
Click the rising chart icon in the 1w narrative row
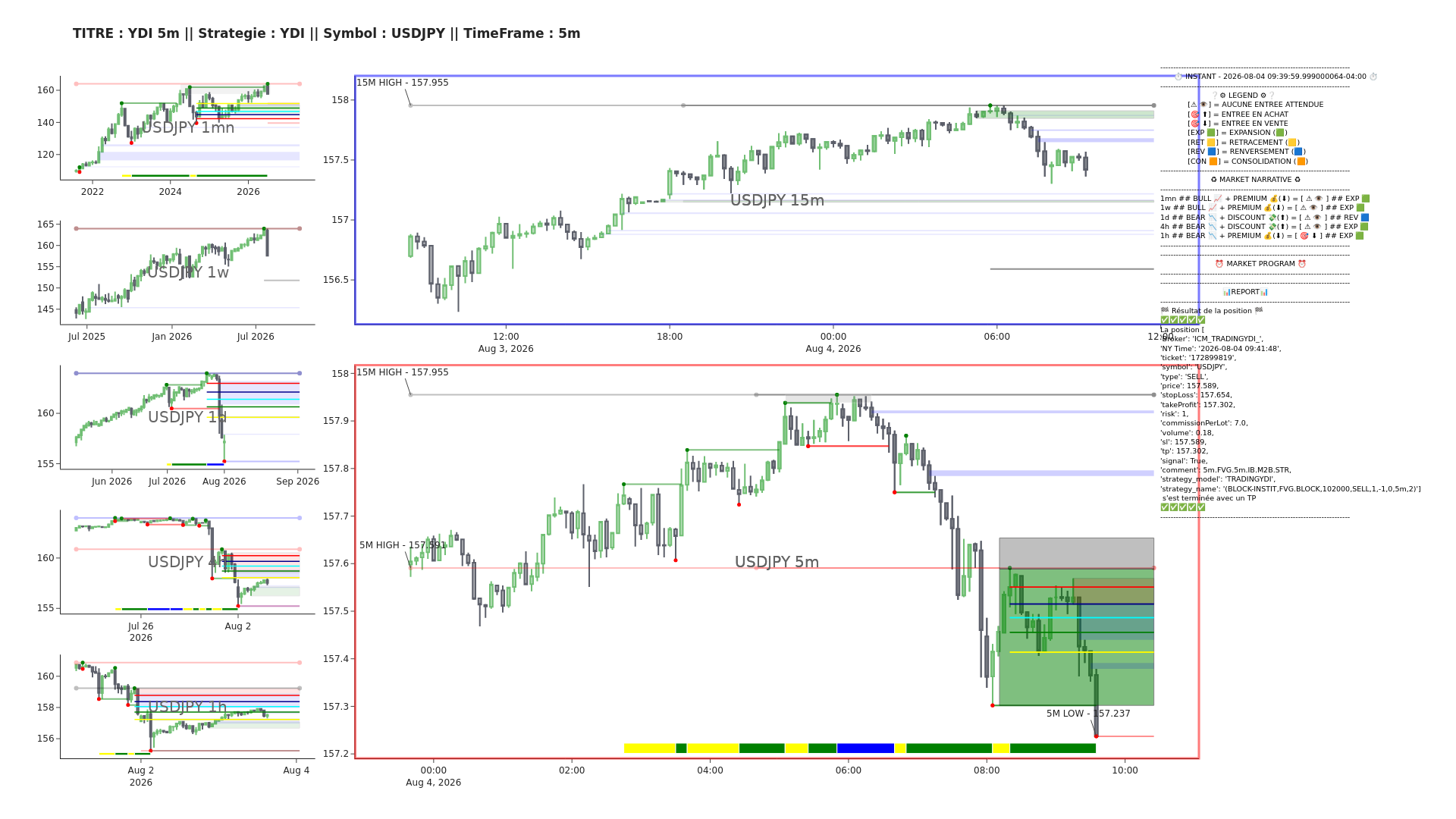1213,208
